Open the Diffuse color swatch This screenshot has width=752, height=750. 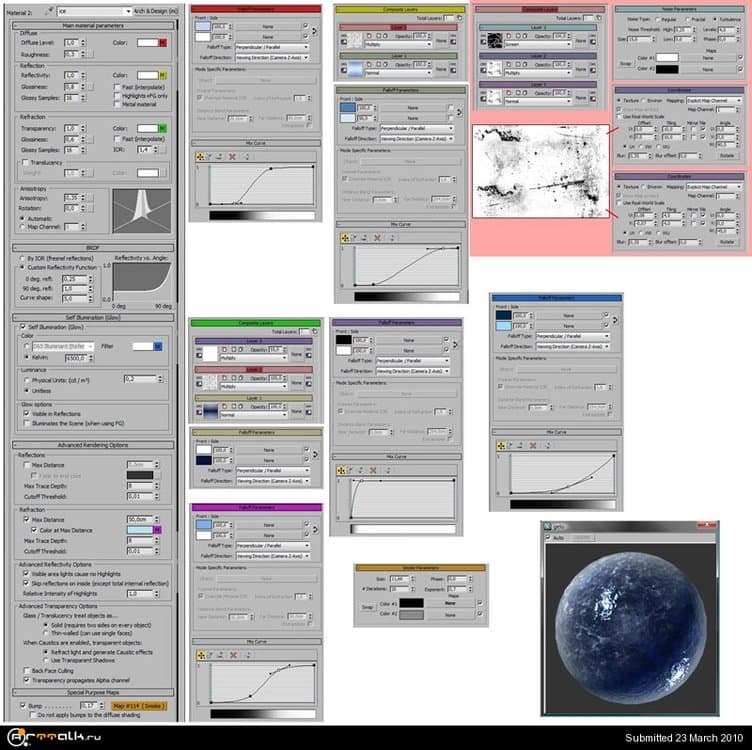[148, 43]
